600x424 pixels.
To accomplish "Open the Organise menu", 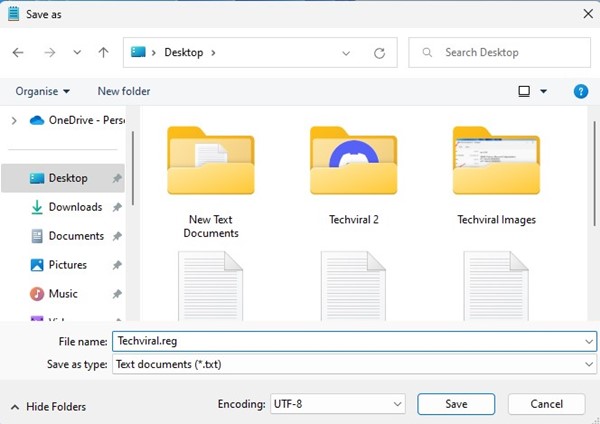I will click(x=42, y=91).
